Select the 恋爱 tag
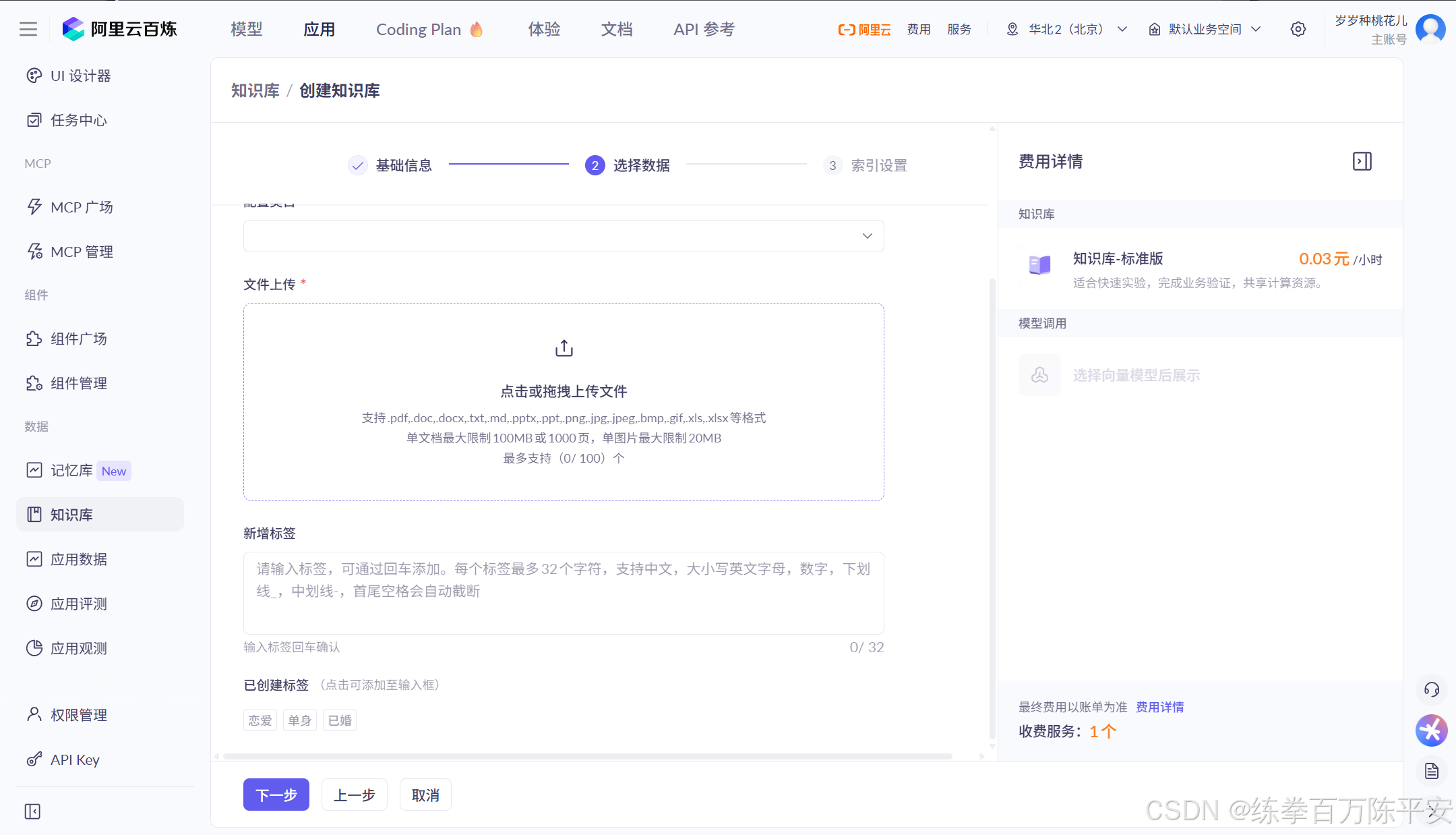 pos(260,720)
